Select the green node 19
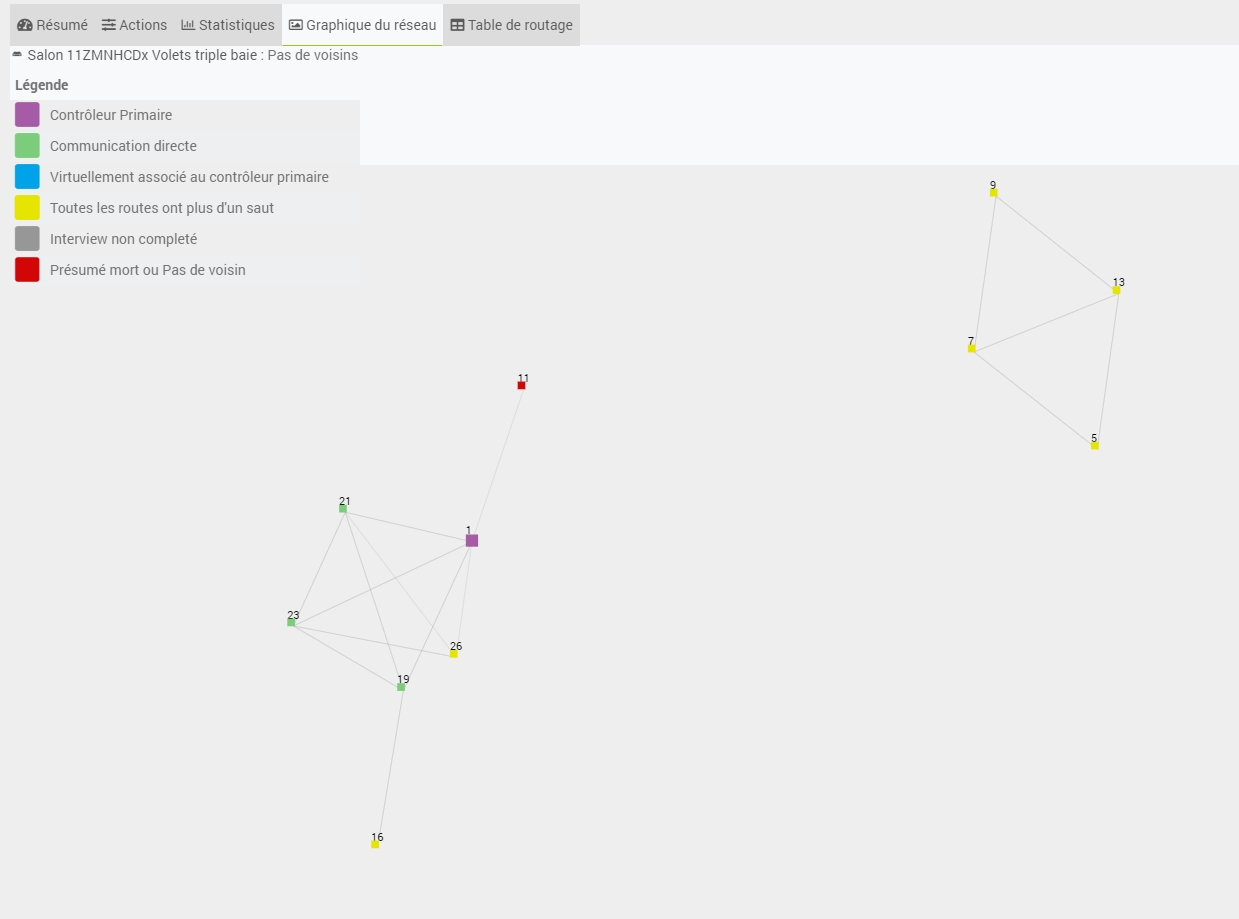 coord(401,687)
